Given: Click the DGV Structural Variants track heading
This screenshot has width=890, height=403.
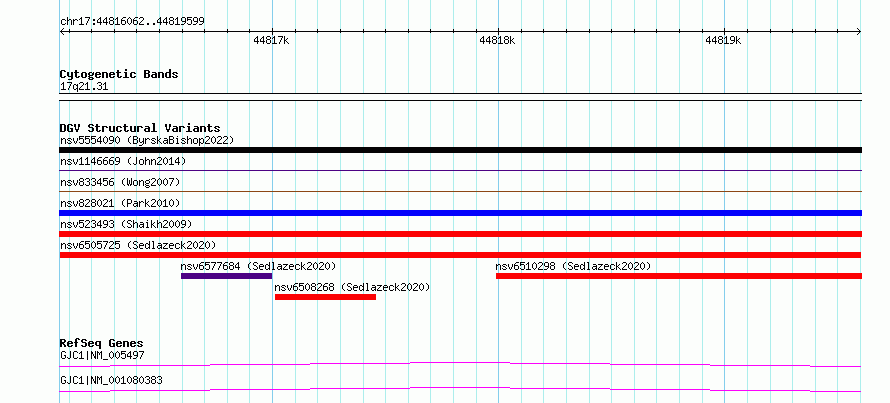Looking at the screenshot, I should pos(140,128).
